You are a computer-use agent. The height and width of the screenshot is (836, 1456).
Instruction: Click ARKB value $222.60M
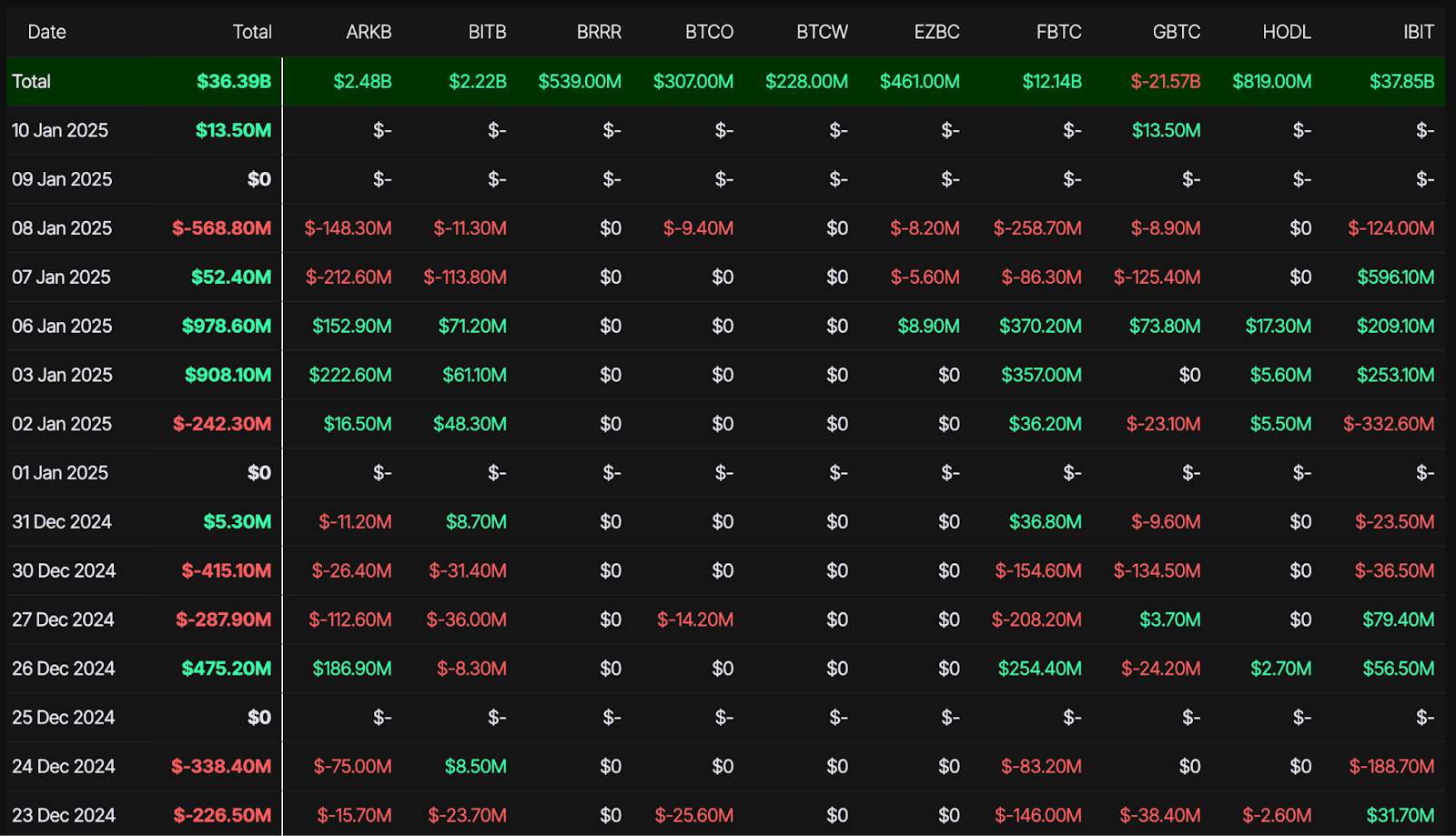click(x=349, y=375)
